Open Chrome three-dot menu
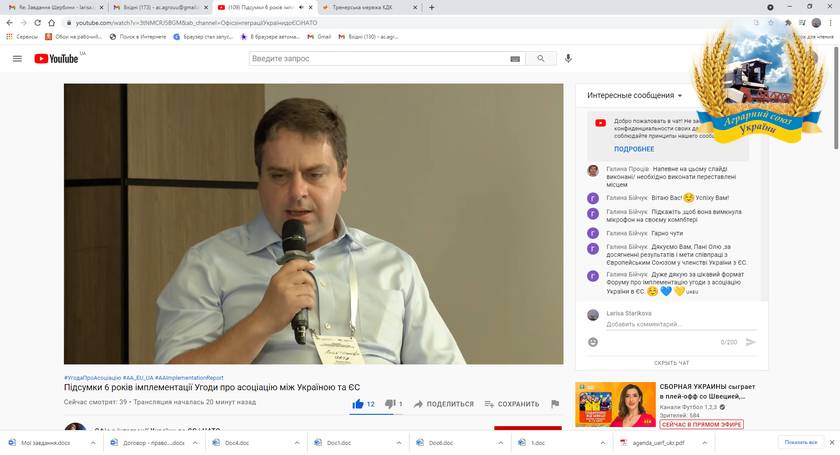Viewport: 840px width, 455px height. pos(831,23)
